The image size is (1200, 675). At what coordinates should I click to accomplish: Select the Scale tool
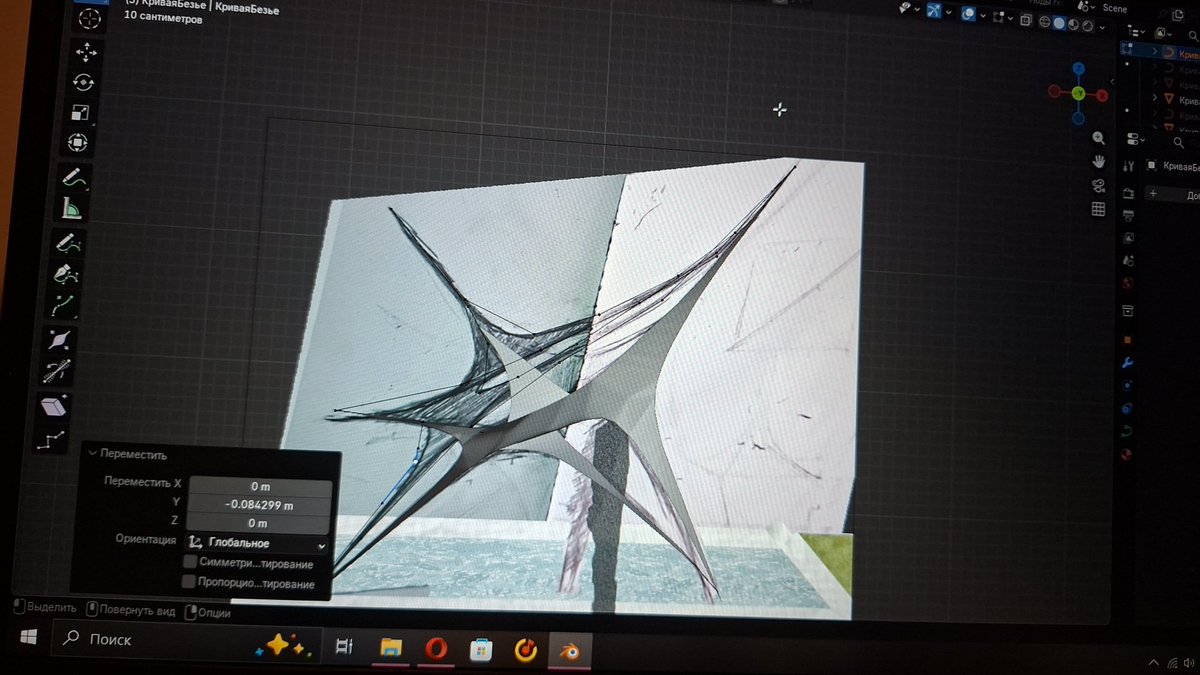(81, 112)
